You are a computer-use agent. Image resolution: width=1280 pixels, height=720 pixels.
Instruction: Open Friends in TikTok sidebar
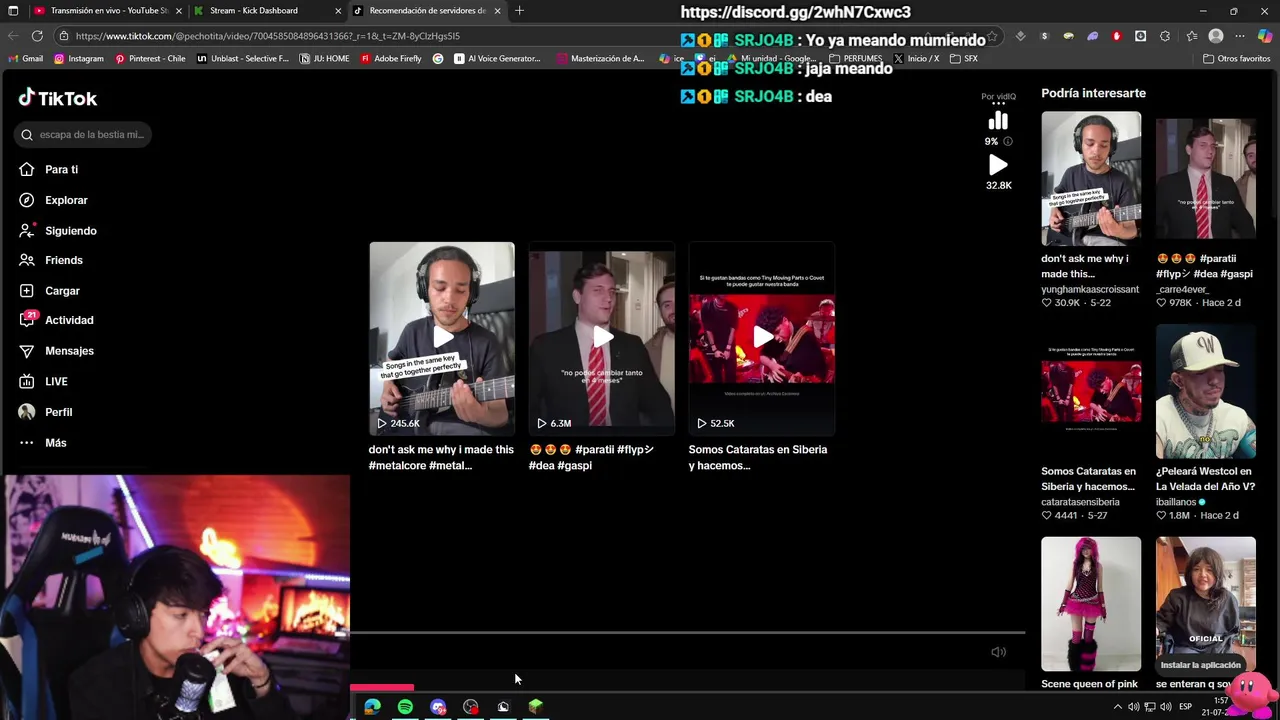click(x=63, y=260)
